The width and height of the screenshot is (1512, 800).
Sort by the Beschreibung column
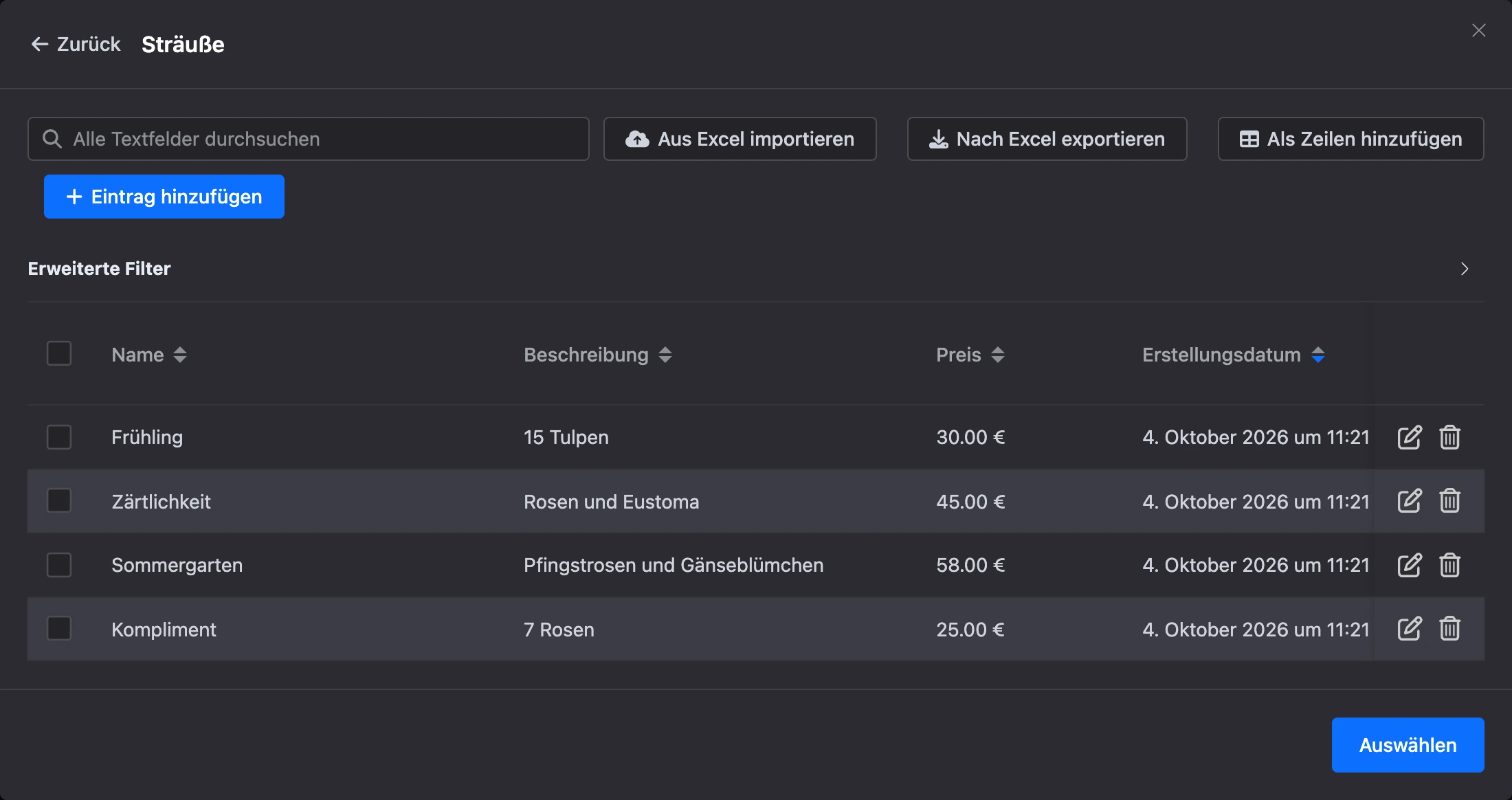pos(598,355)
